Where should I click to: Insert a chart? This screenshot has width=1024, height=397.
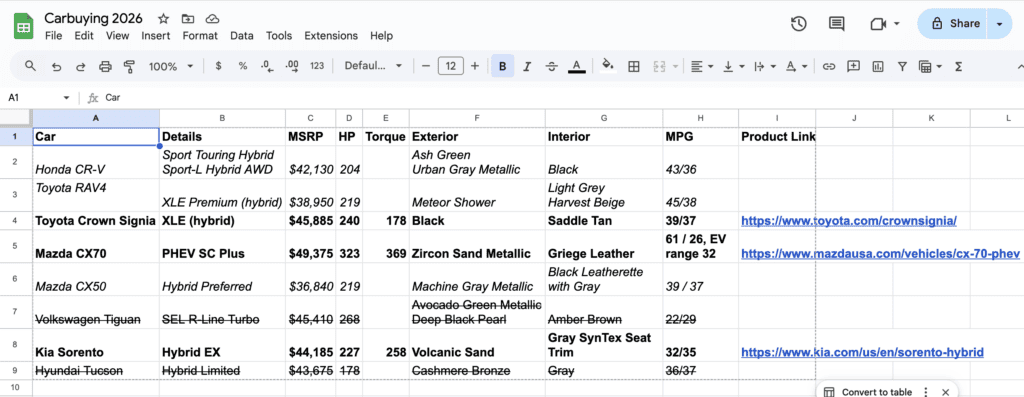point(878,66)
